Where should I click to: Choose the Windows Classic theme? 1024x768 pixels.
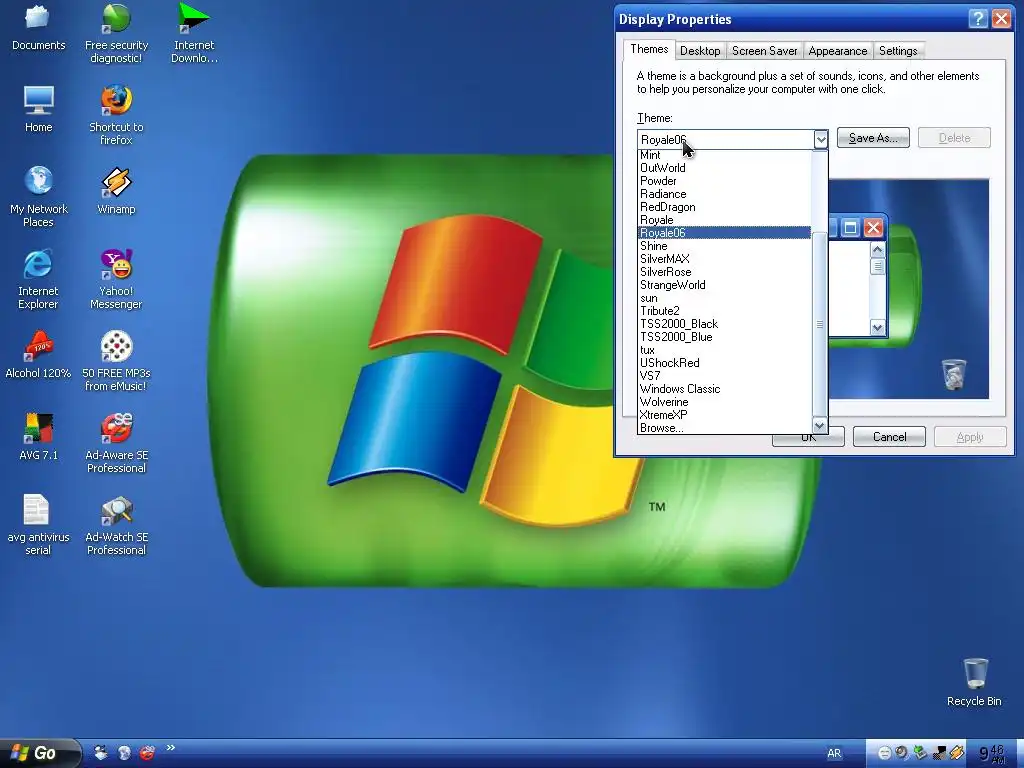[724, 389]
